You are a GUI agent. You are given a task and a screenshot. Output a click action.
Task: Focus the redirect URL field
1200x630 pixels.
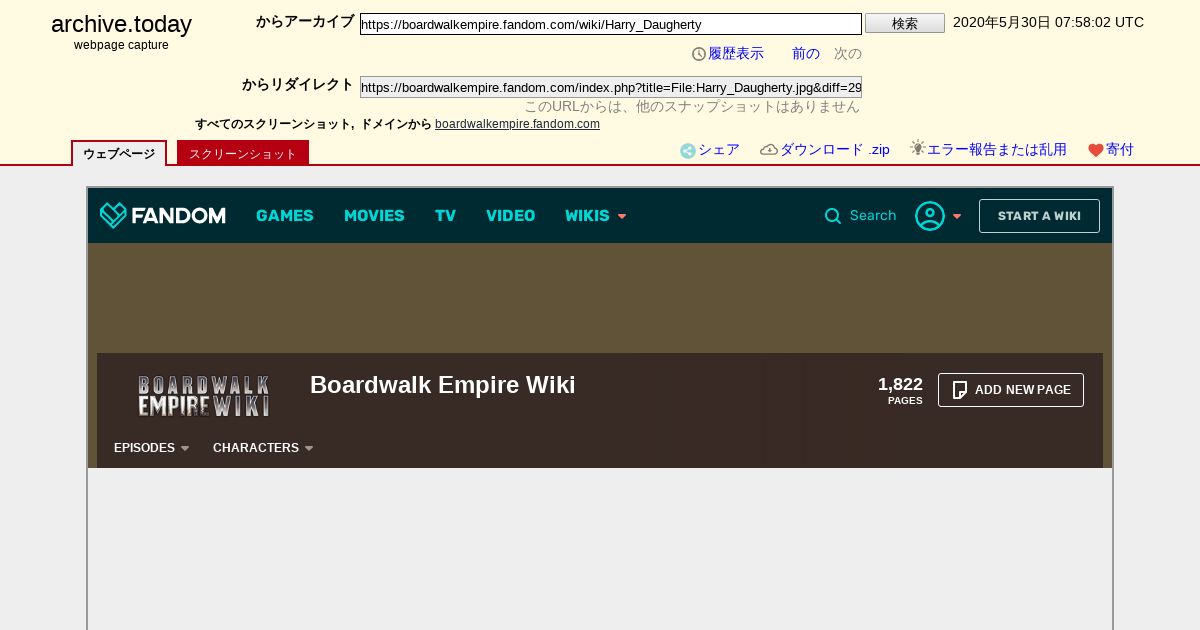tap(611, 87)
